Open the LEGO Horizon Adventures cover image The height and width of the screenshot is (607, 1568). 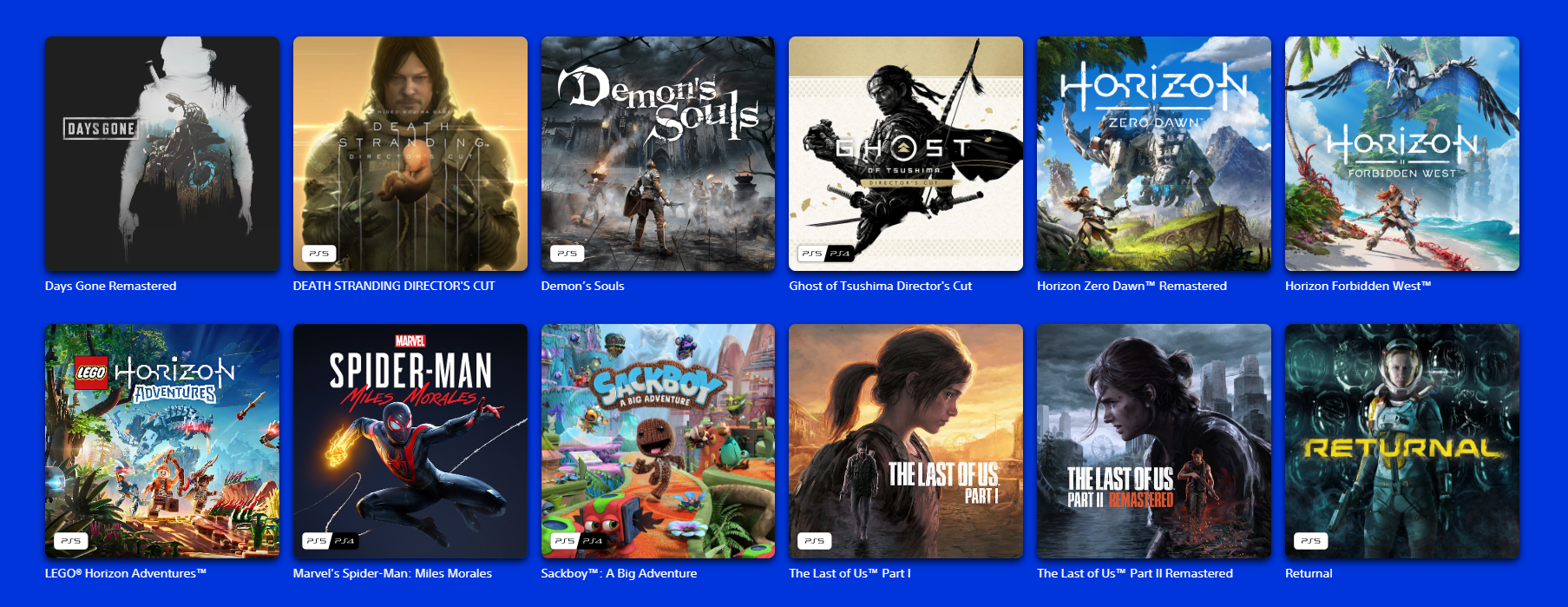pos(162,441)
